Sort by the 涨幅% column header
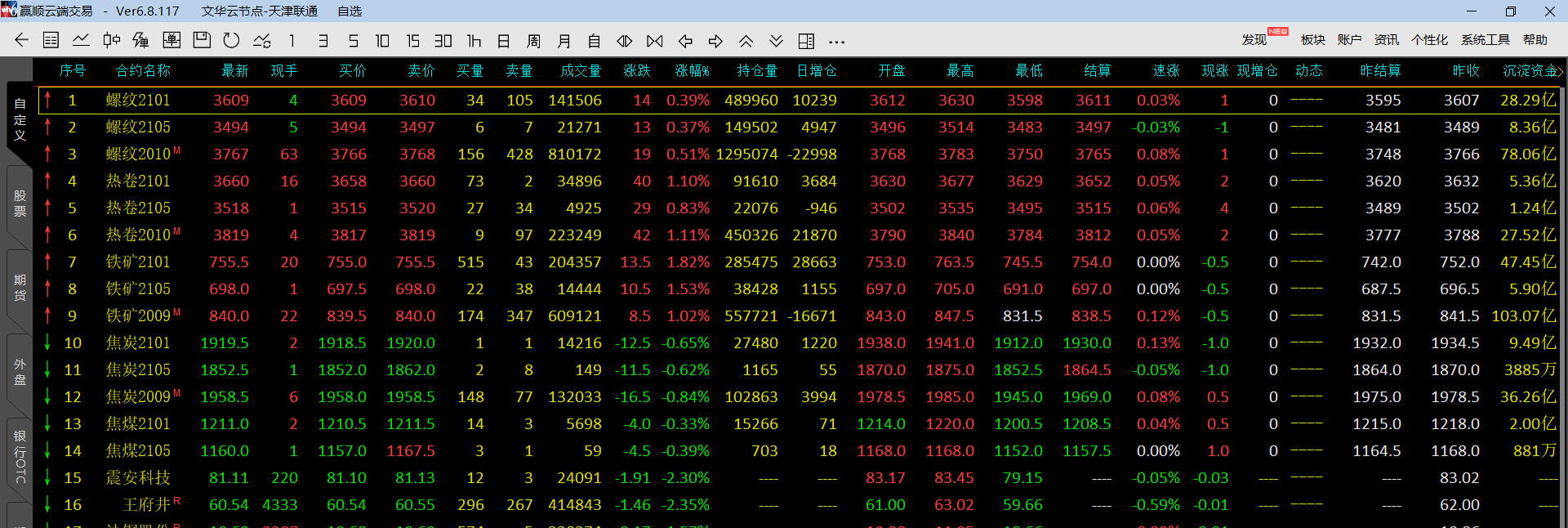1568x528 pixels. [x=691, y=71]
